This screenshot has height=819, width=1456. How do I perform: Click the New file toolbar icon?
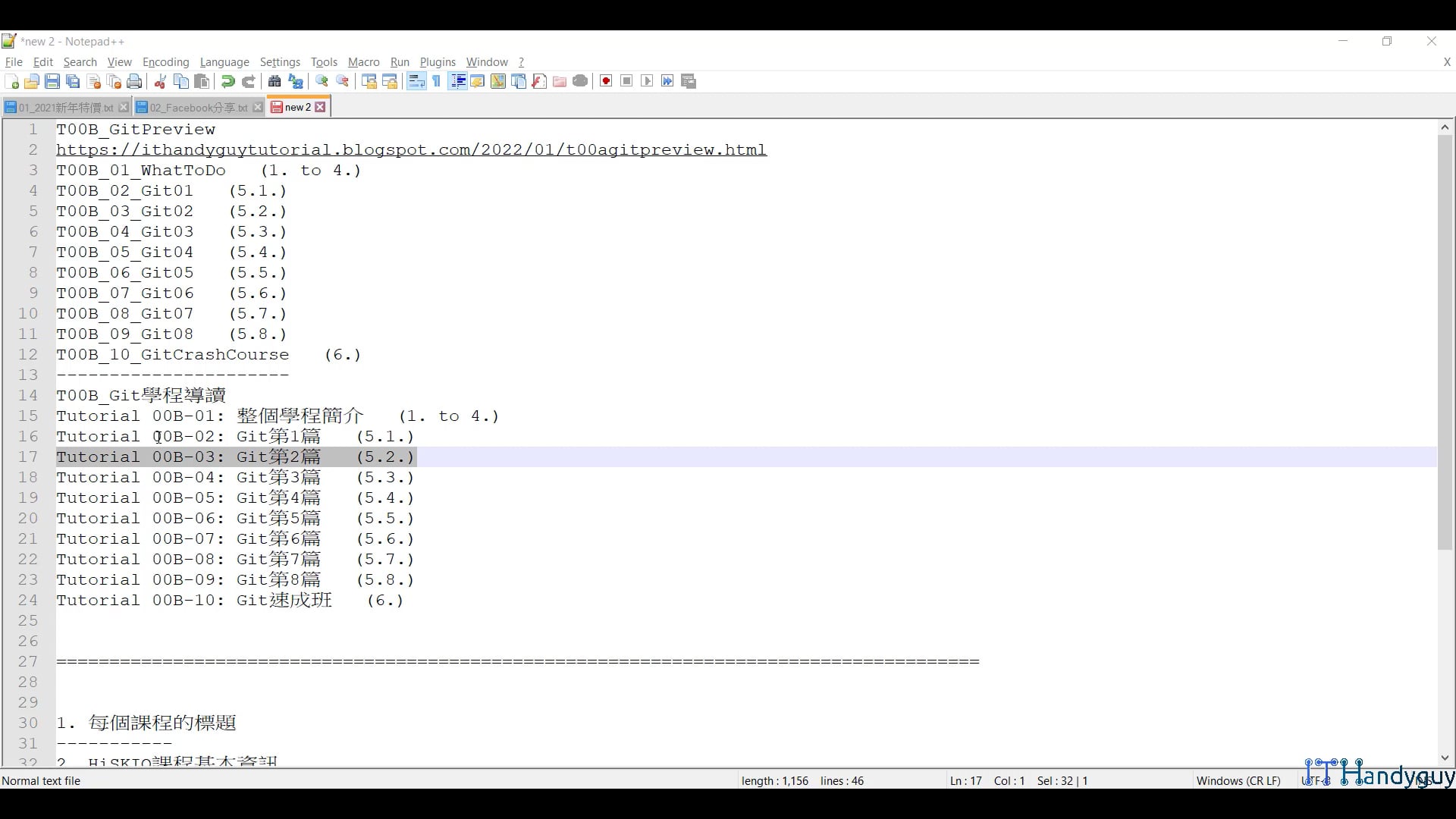(x=11, y=82)
